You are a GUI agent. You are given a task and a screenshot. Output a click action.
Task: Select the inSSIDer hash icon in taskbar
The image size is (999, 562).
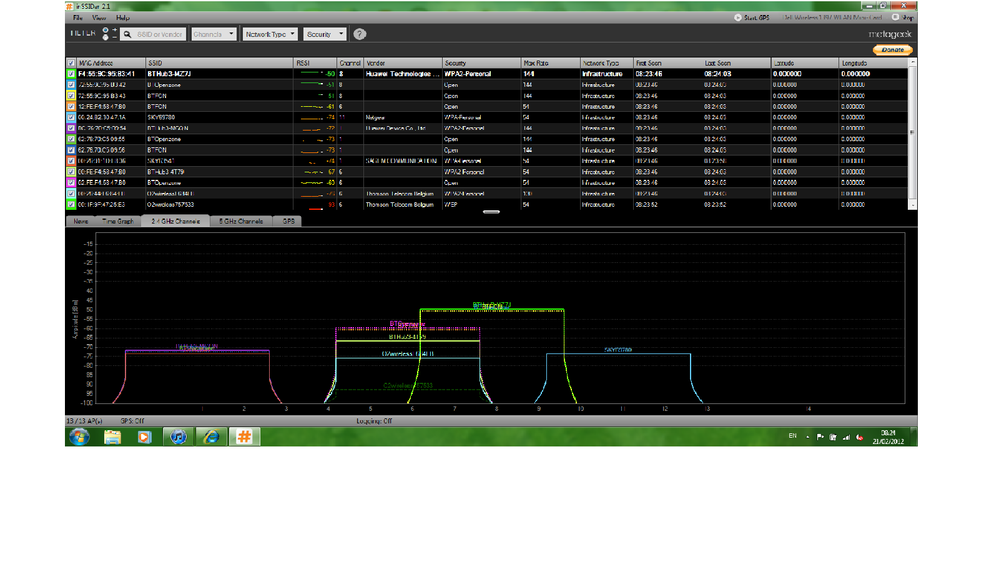tap(244, 436)
